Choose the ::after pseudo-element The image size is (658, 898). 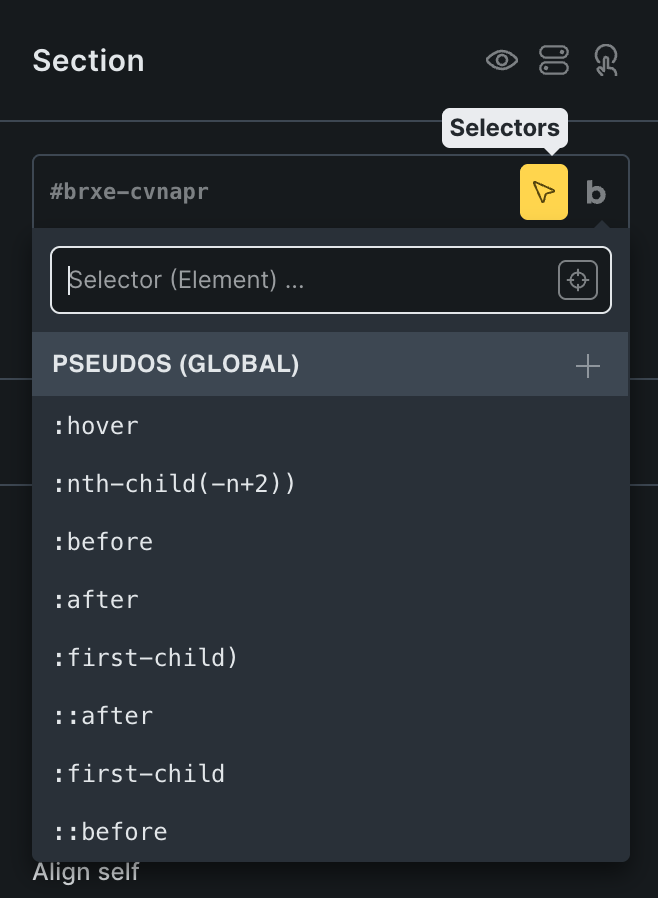click(103, 716)
